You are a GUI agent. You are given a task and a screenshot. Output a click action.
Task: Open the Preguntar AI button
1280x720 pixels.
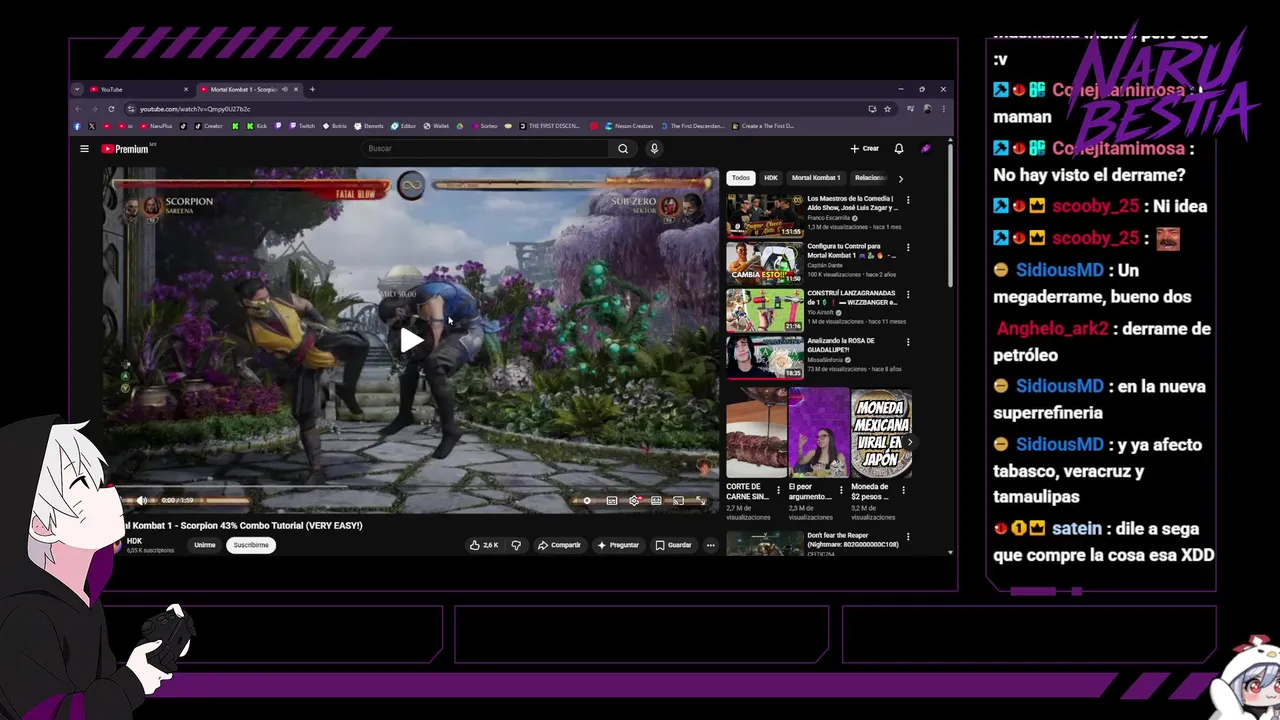[618, 545]
